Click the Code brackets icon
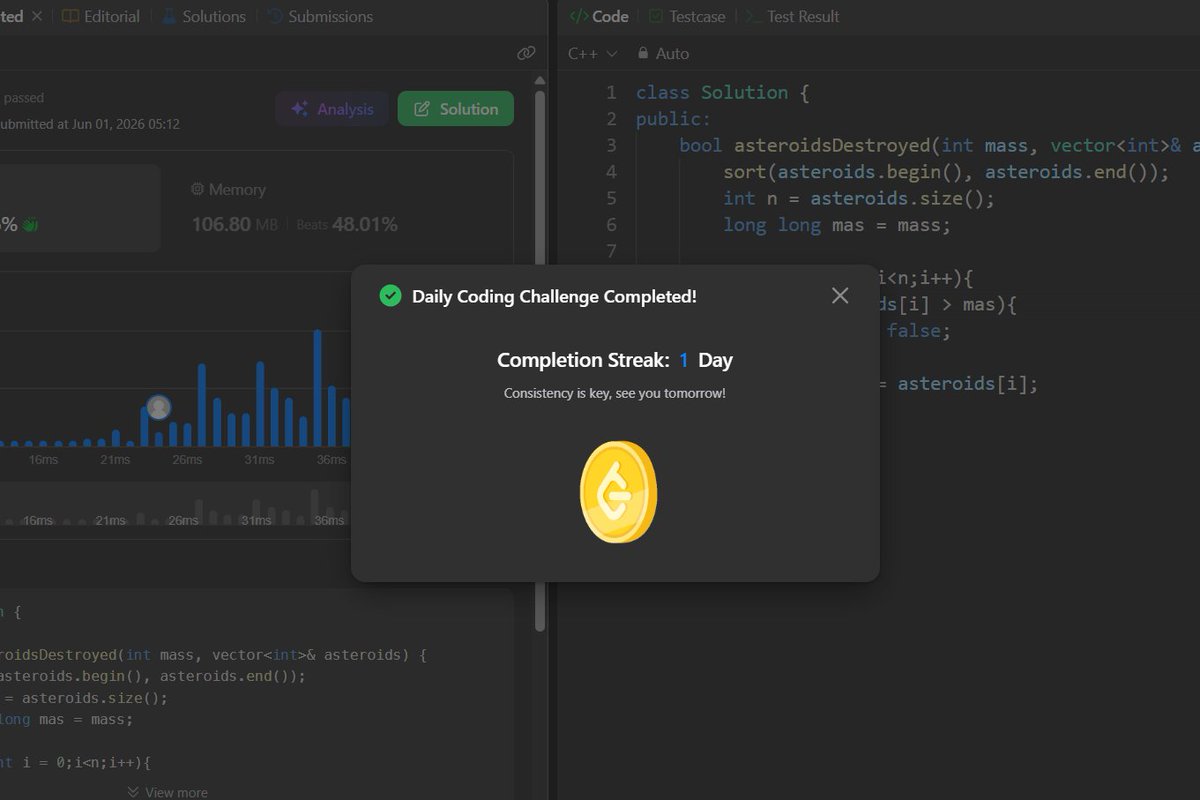1200x800 pixels. coord(578,16)
